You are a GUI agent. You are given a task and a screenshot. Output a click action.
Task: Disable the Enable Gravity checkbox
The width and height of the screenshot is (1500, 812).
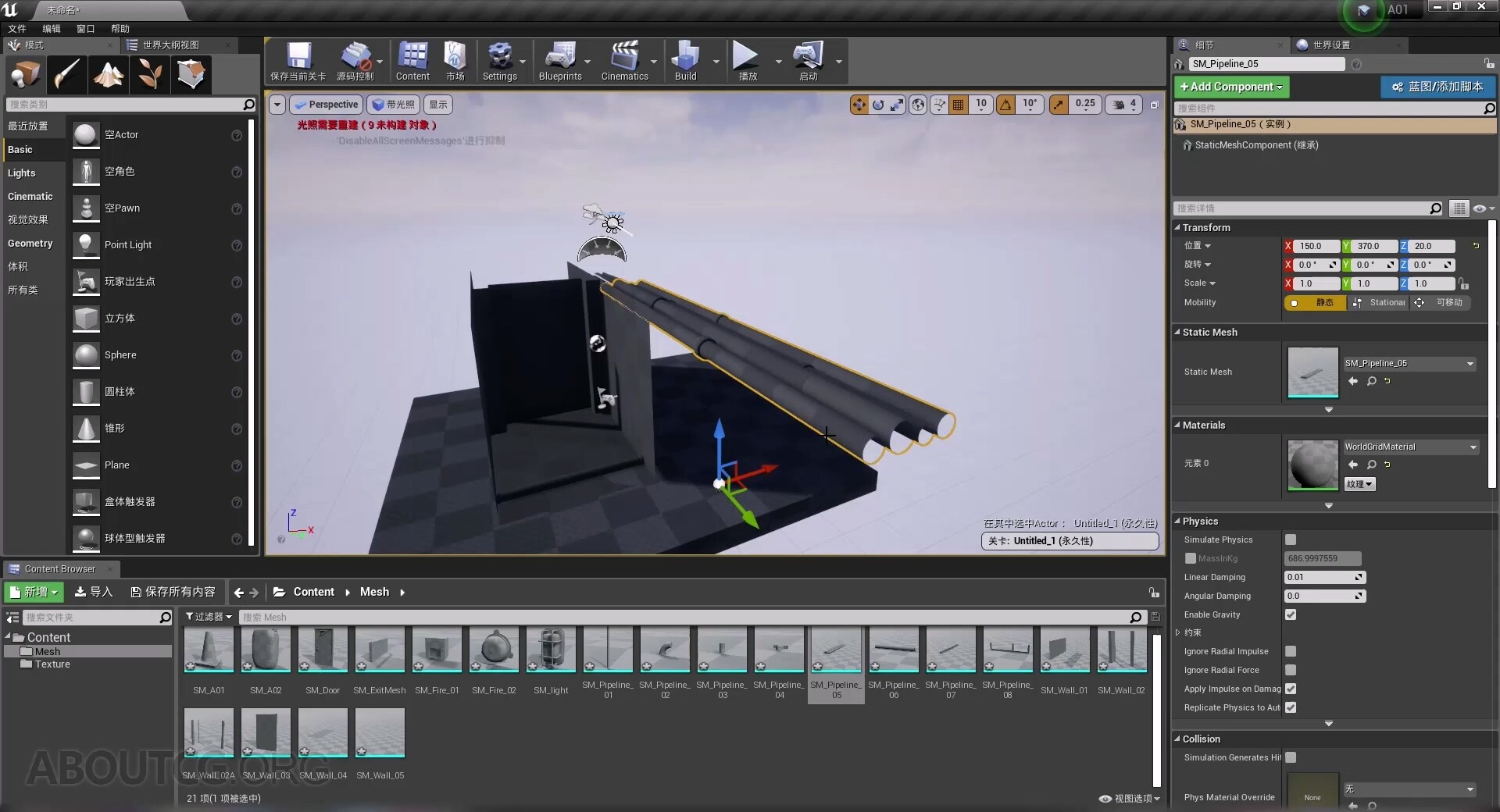[x=1290, y=614]
